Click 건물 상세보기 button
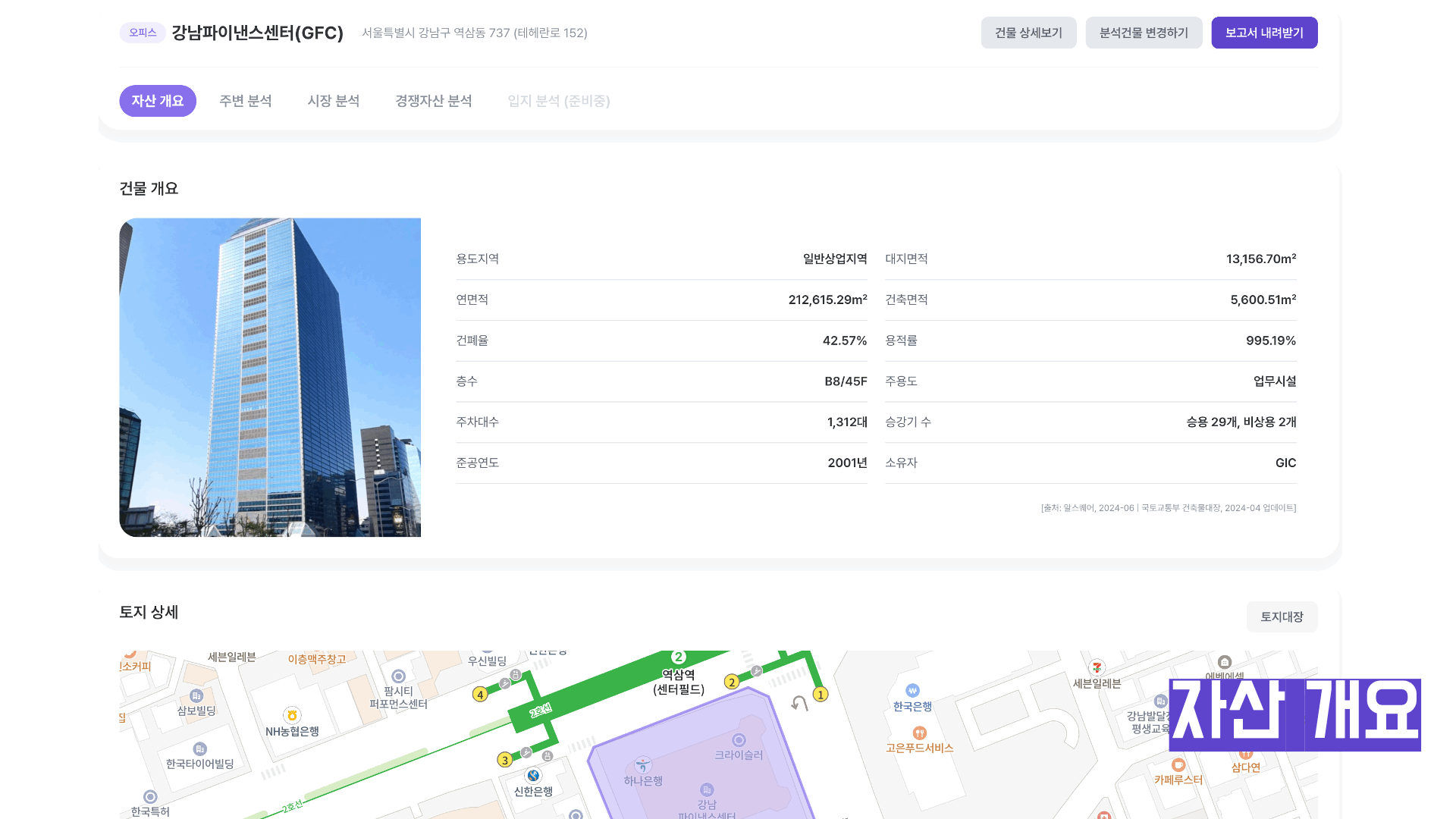 (1028, 33)
